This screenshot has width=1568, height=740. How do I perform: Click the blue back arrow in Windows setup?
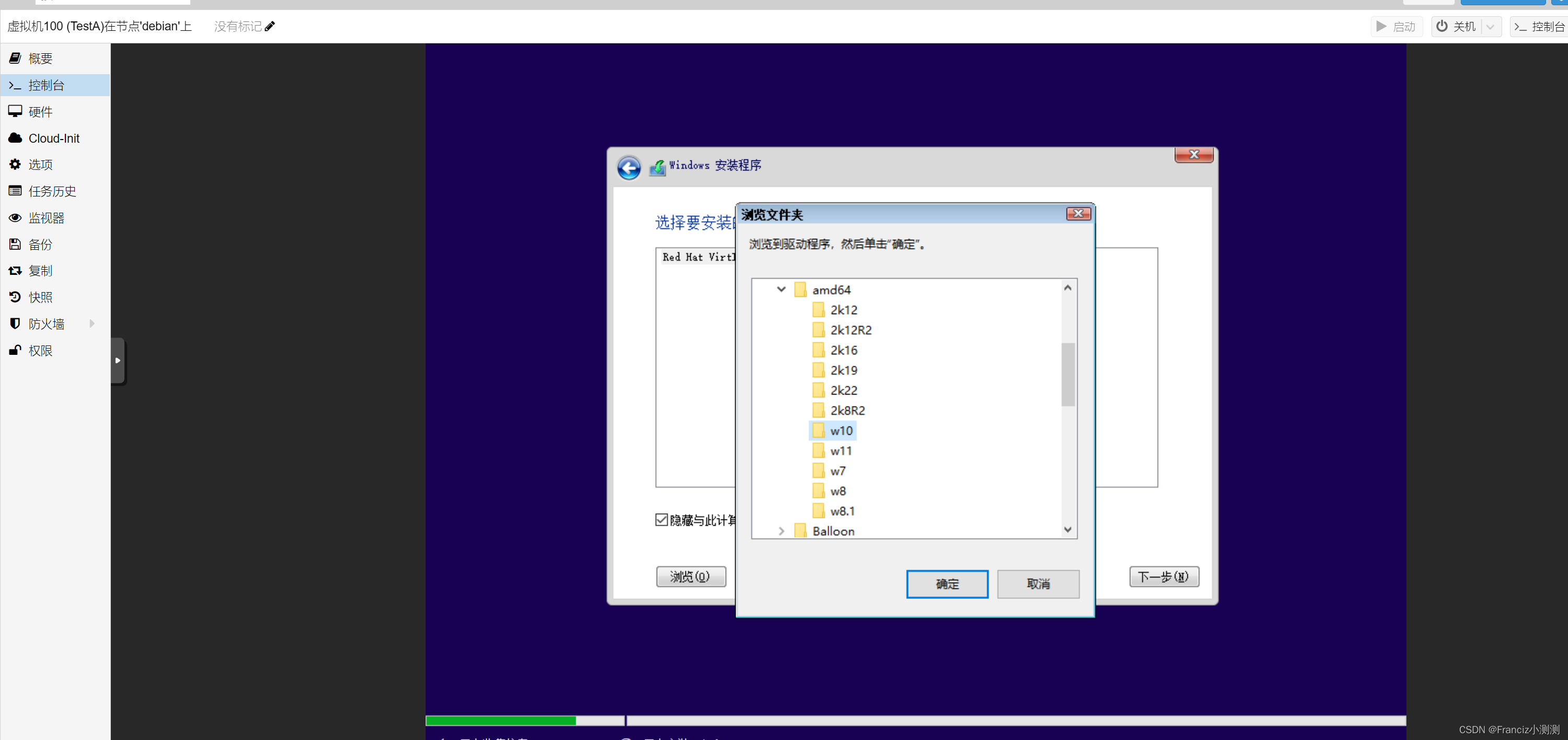(629, 168)
